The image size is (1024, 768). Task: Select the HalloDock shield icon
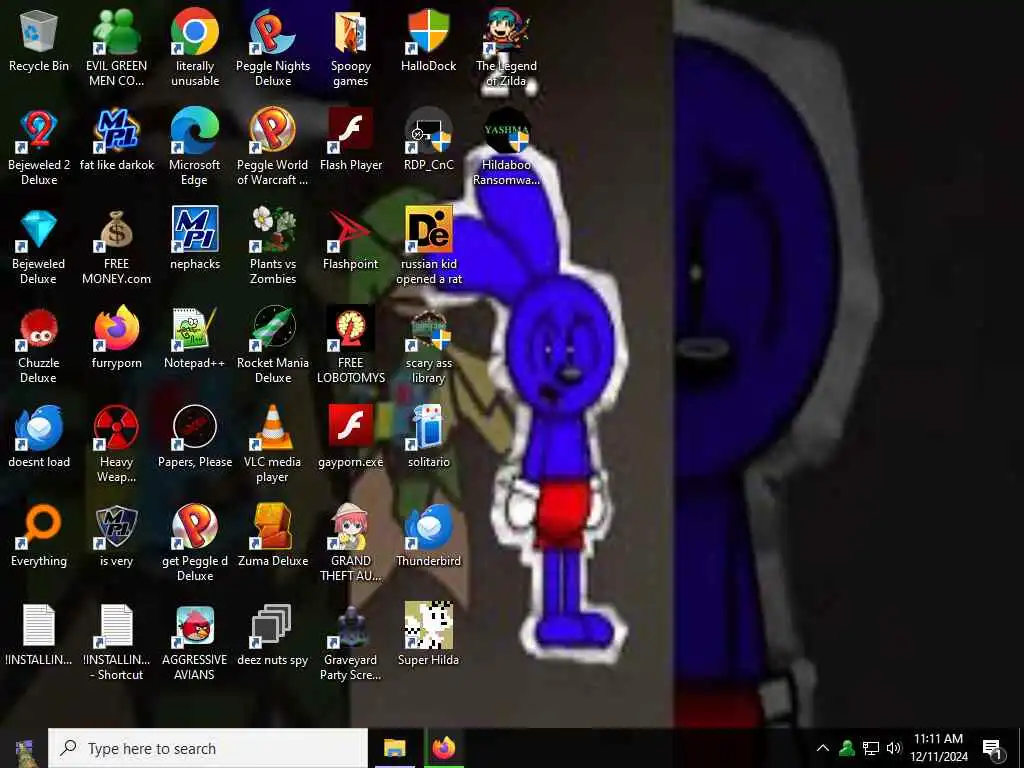tap(428, 31)
